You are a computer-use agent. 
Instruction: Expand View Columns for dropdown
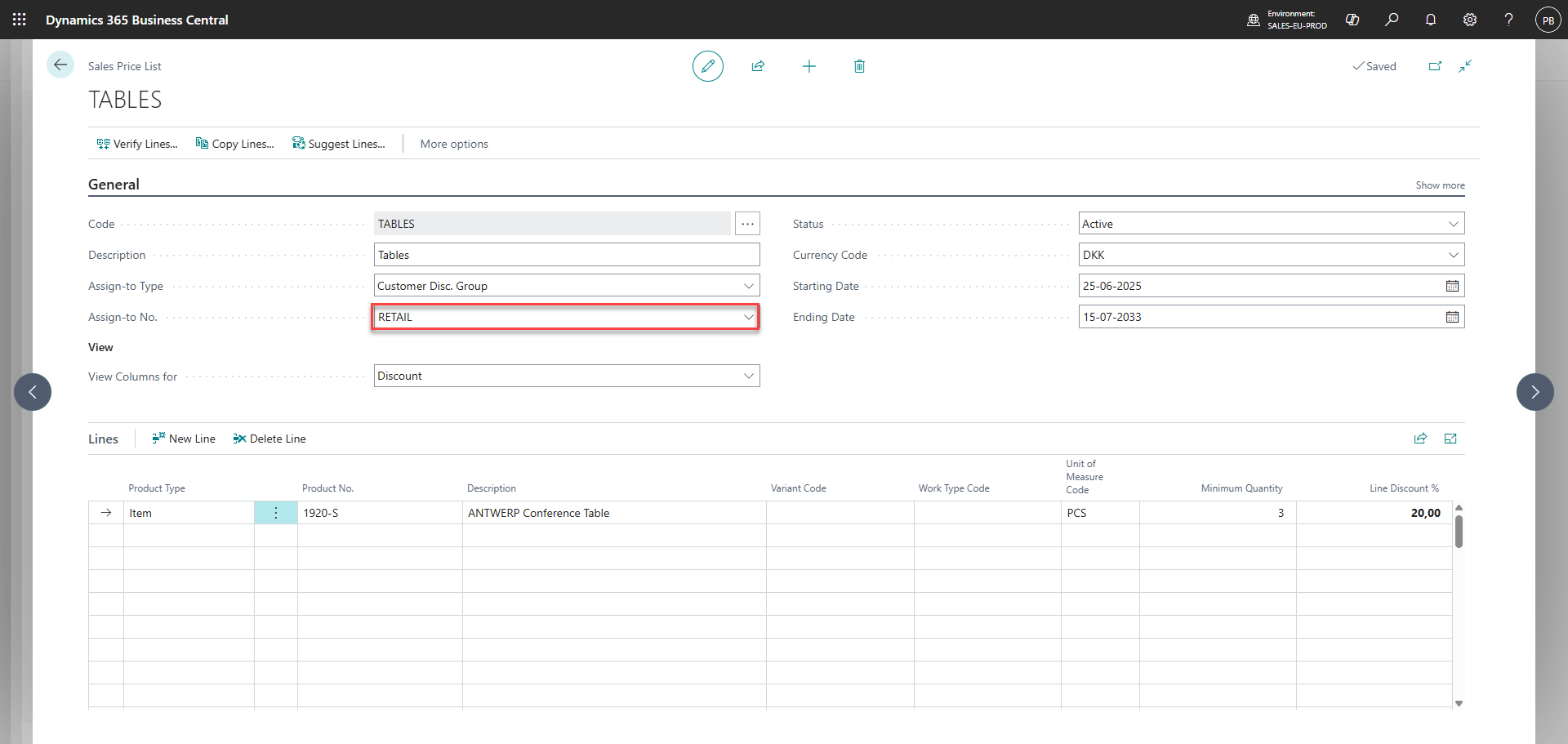tap(748, 376)
